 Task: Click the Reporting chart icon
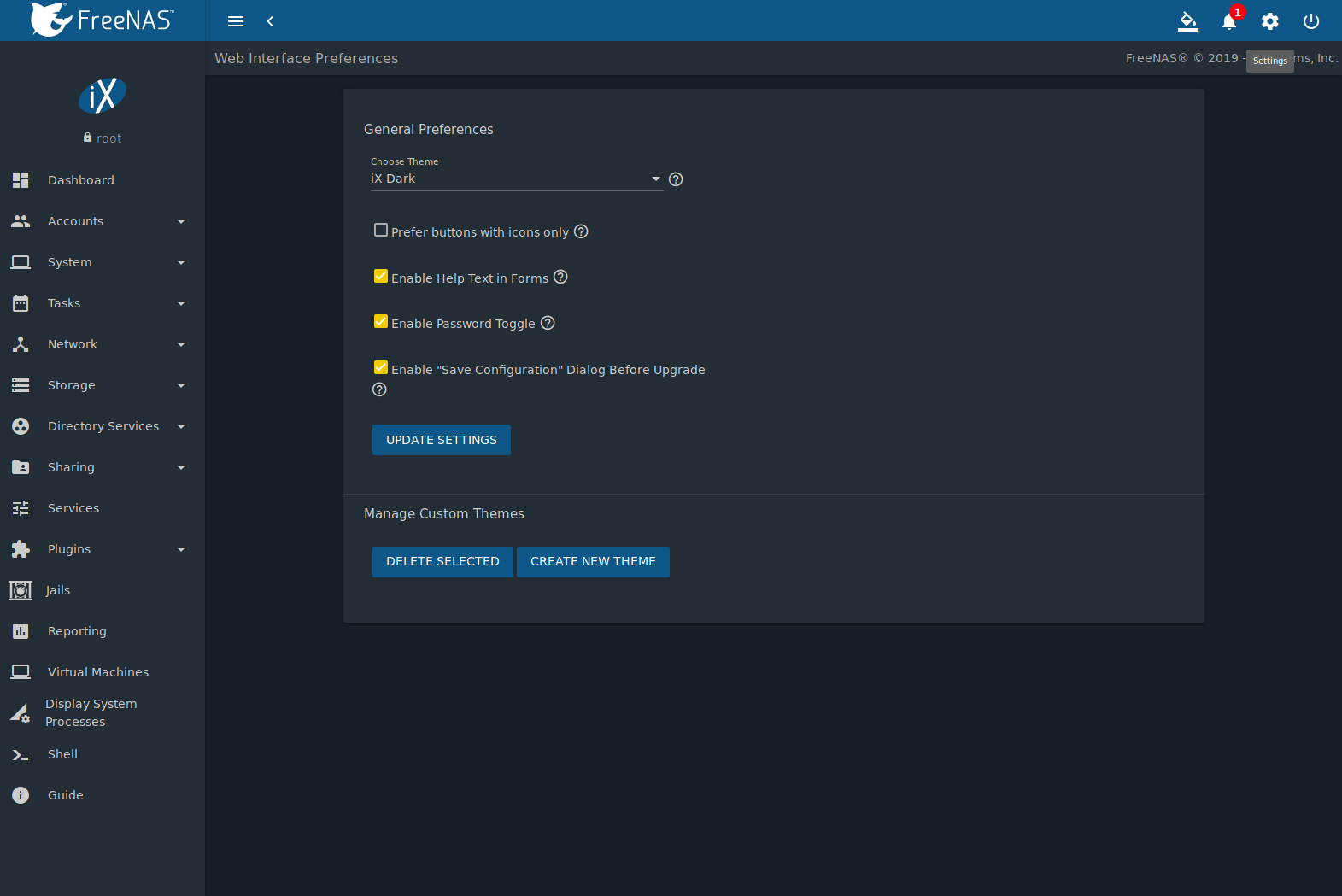click(21, 631)
